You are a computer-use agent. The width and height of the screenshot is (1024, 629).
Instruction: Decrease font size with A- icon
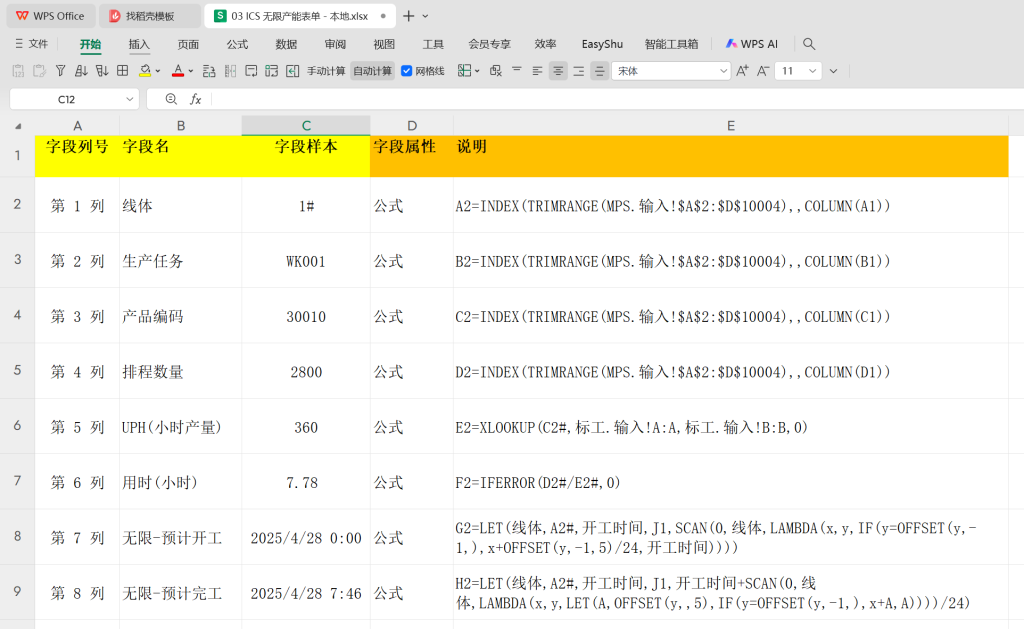(763, 71)
